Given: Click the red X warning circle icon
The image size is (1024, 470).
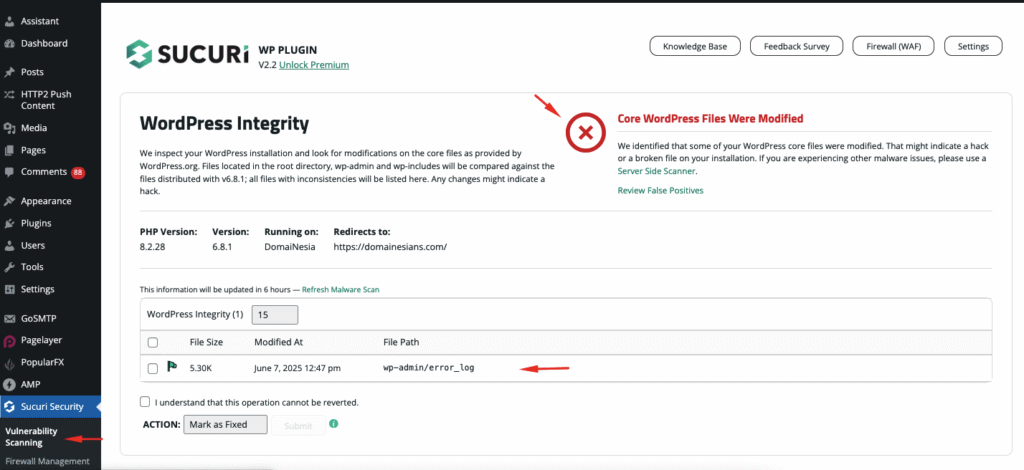Looking at the screenshot, I should (x=586, y=133).
